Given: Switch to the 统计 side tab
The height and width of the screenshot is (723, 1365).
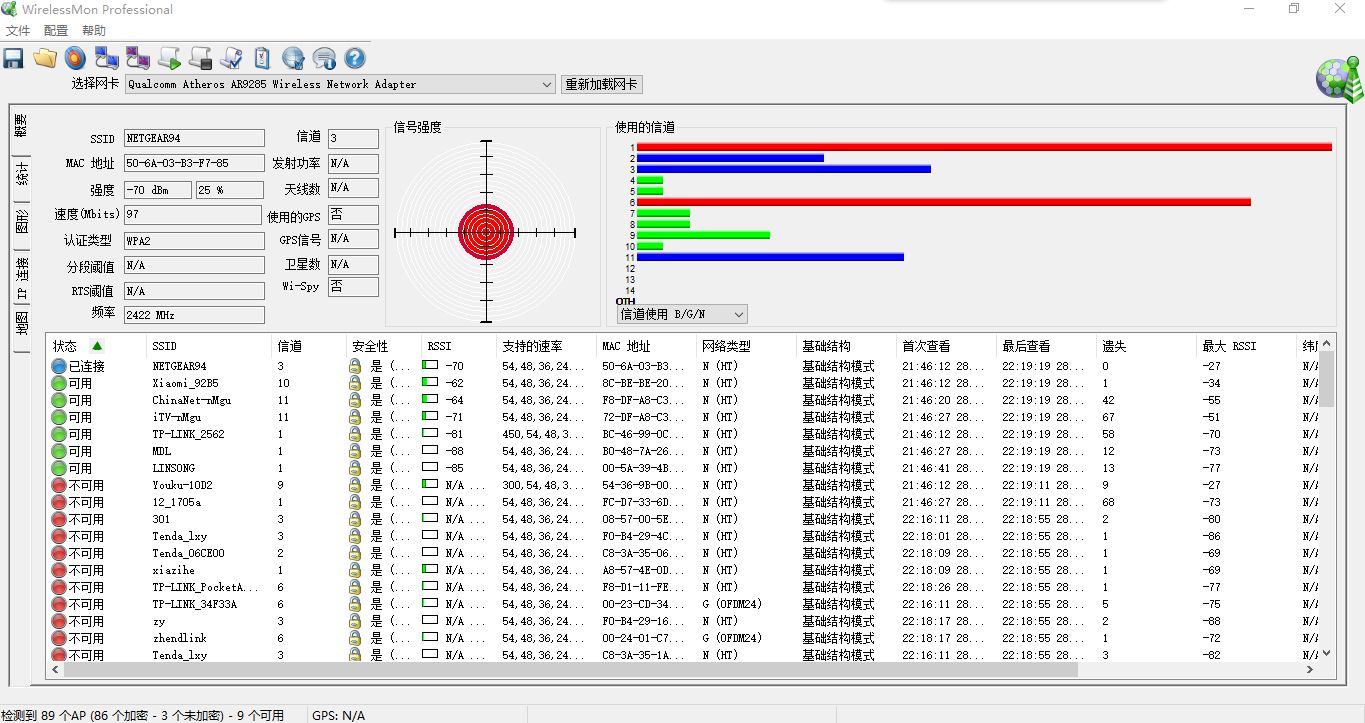Looking at the screenshot, I should coord(21,175).
